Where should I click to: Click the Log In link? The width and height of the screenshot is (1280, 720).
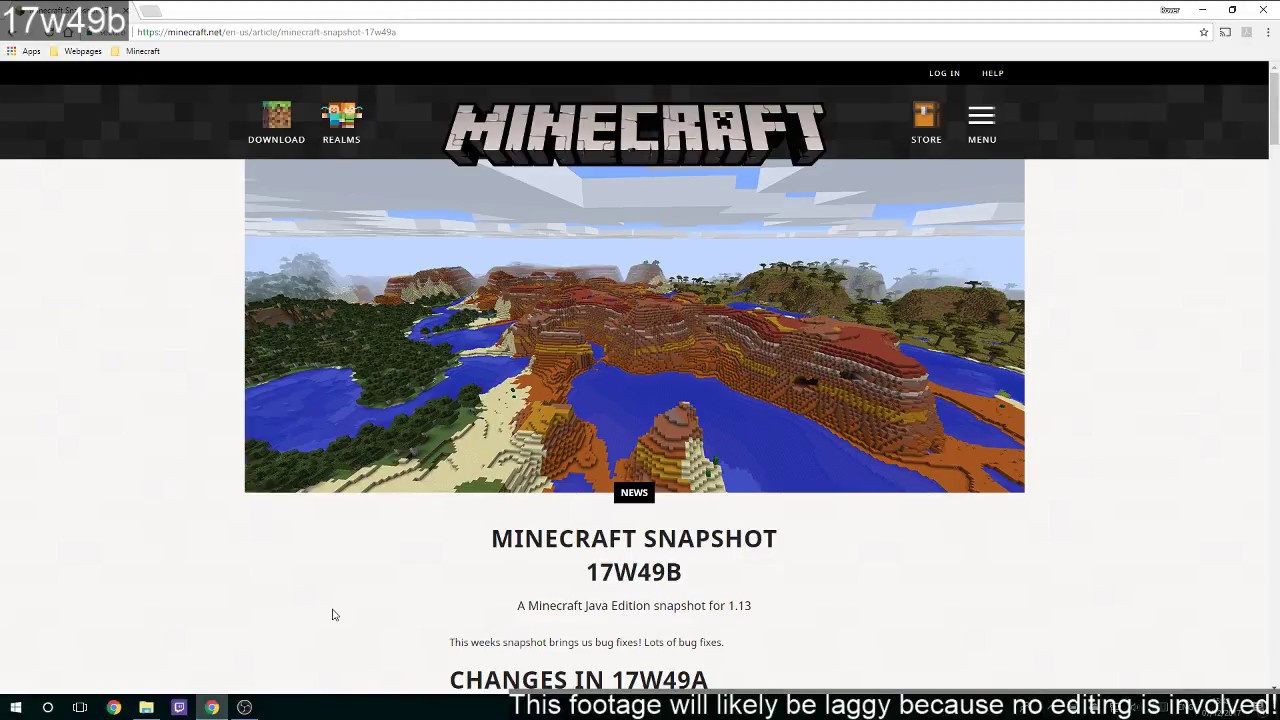pyautogui.click(x=944, y=73)
